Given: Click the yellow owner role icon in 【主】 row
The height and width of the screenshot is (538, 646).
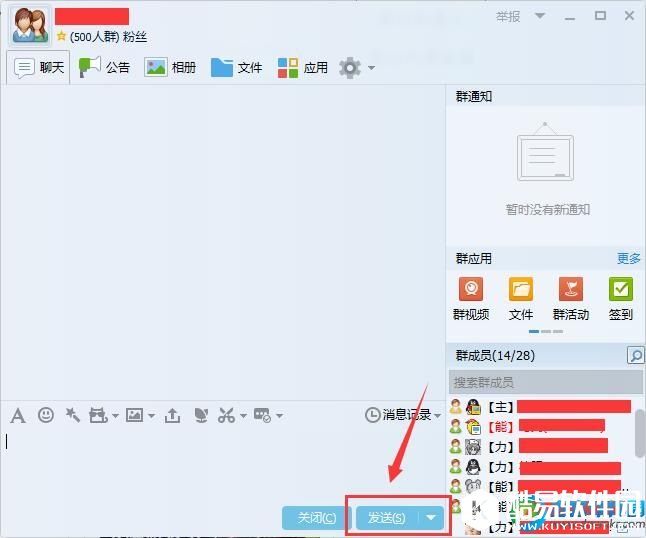Looking at the screenshot, I should (x=456, y=407).
